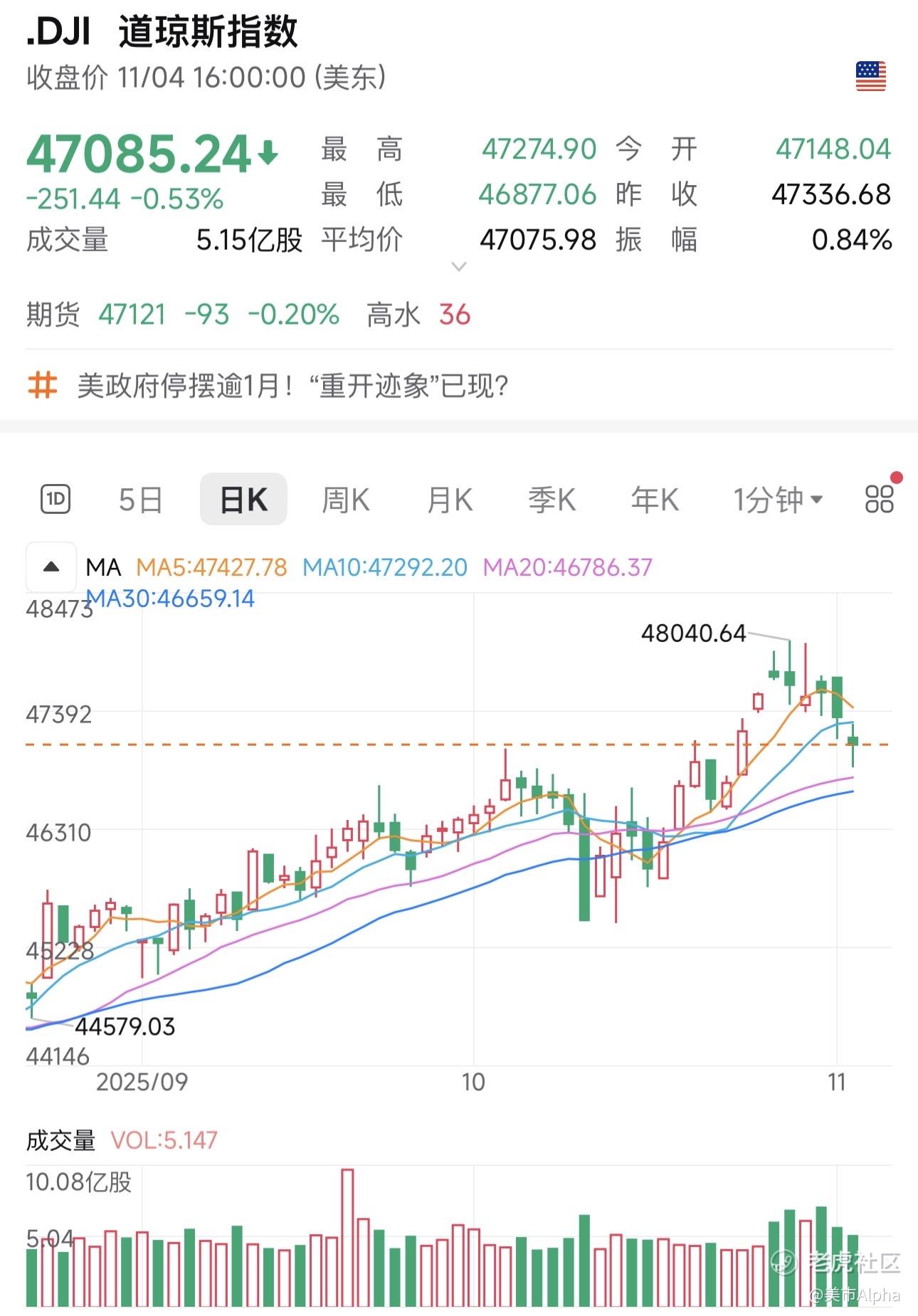Viewport: 918px width, 1316px height.
Task: Tap the tallest volume bar in the volume chart
Action: click(347, 1238)
